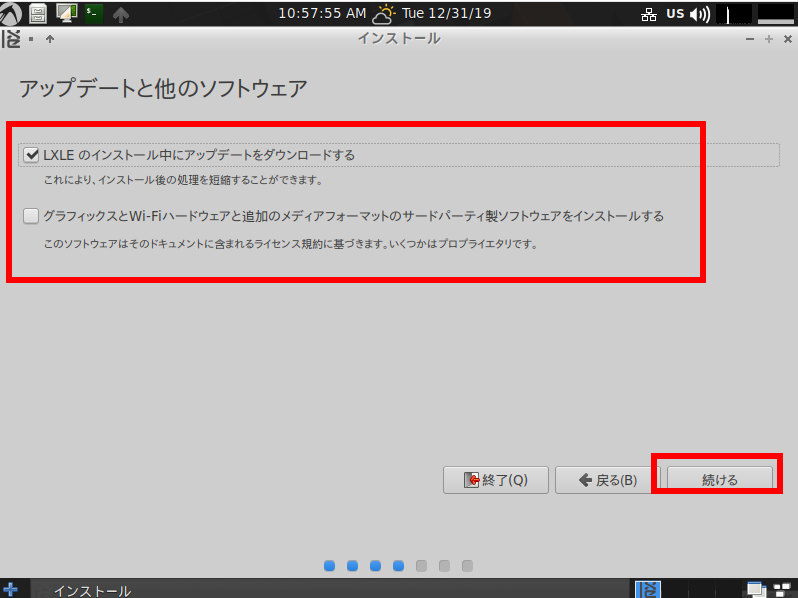This screenshot has height=598, width=798.
Task: Click the up-arrow launcher in the top panel
Action: [121, 15]
